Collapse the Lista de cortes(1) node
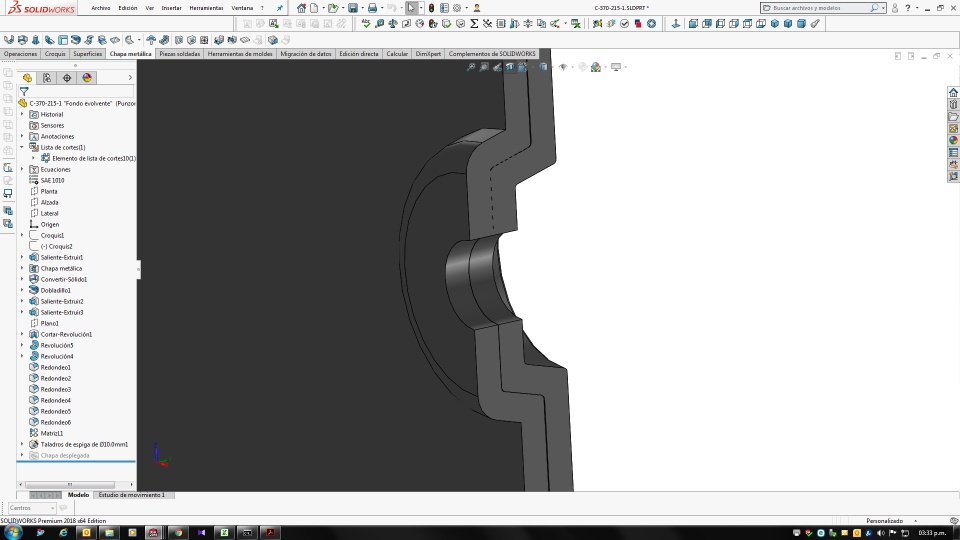Image resolution: width=960 pixels, height=540 pixels. [x=22, y=147]
